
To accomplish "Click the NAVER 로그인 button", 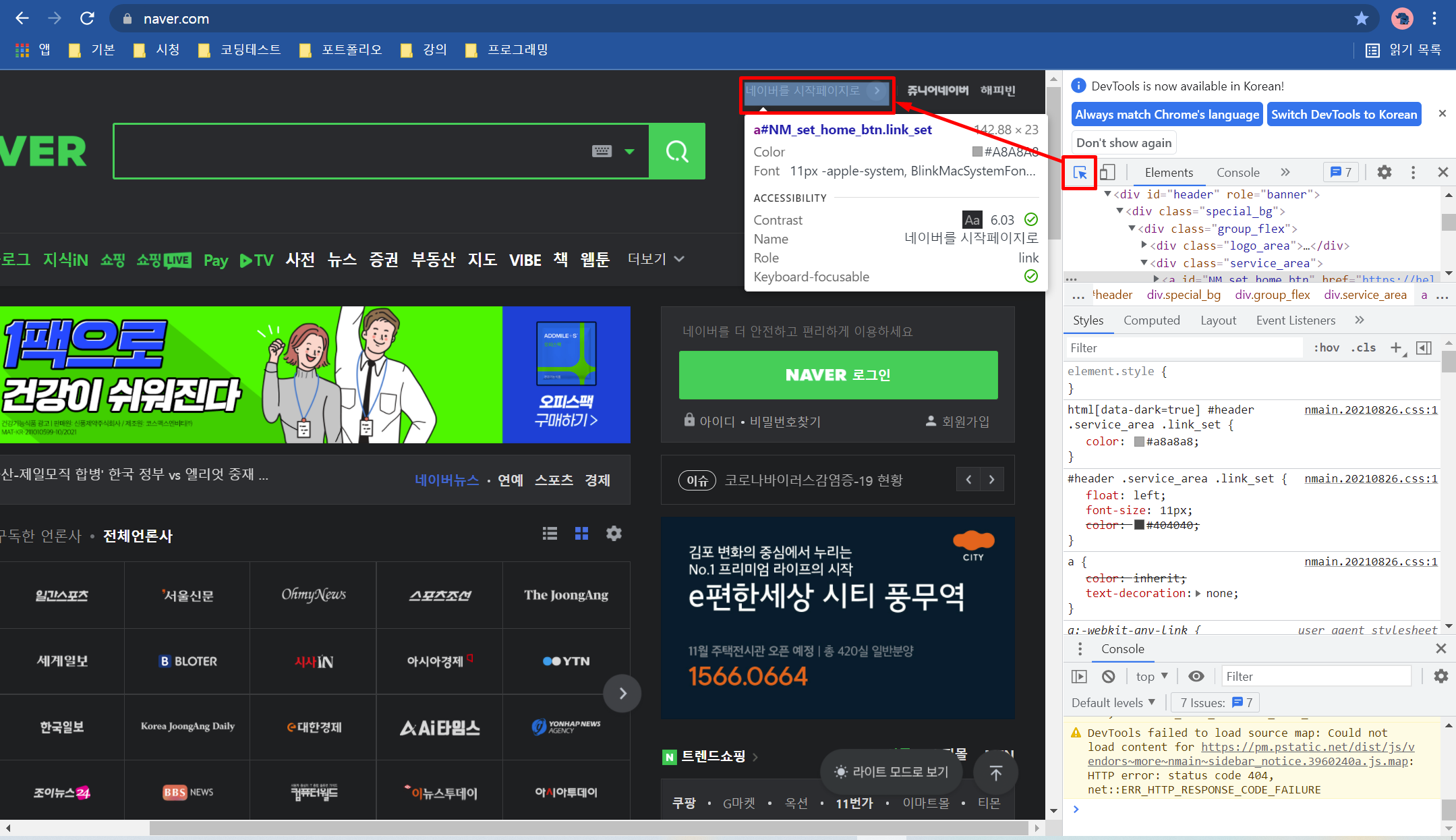I will click(838, 375).
